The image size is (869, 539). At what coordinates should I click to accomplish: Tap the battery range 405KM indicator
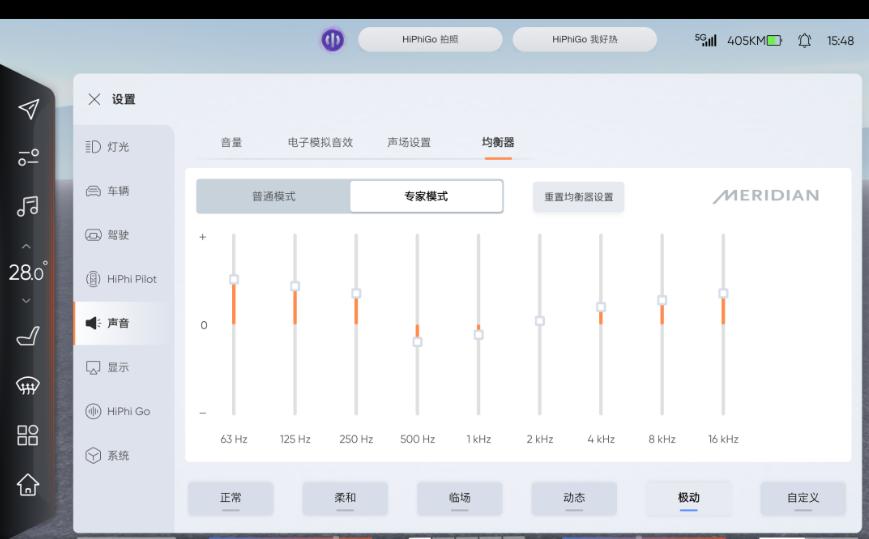(x=754, y=40)
